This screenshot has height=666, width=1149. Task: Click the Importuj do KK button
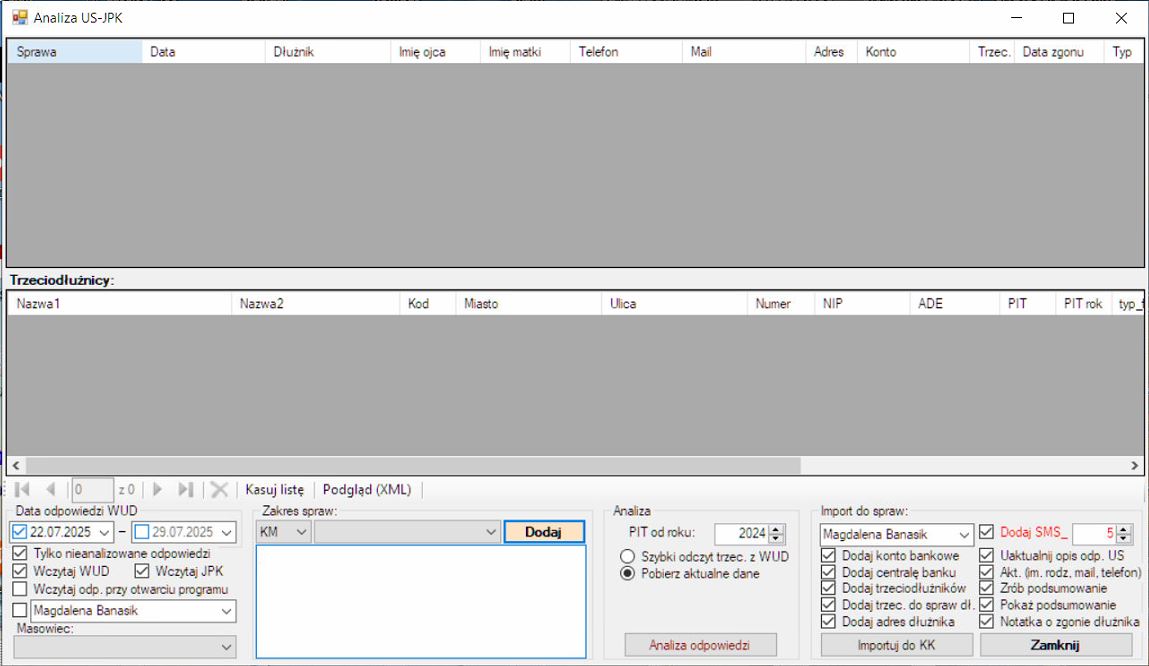point(896,645)
